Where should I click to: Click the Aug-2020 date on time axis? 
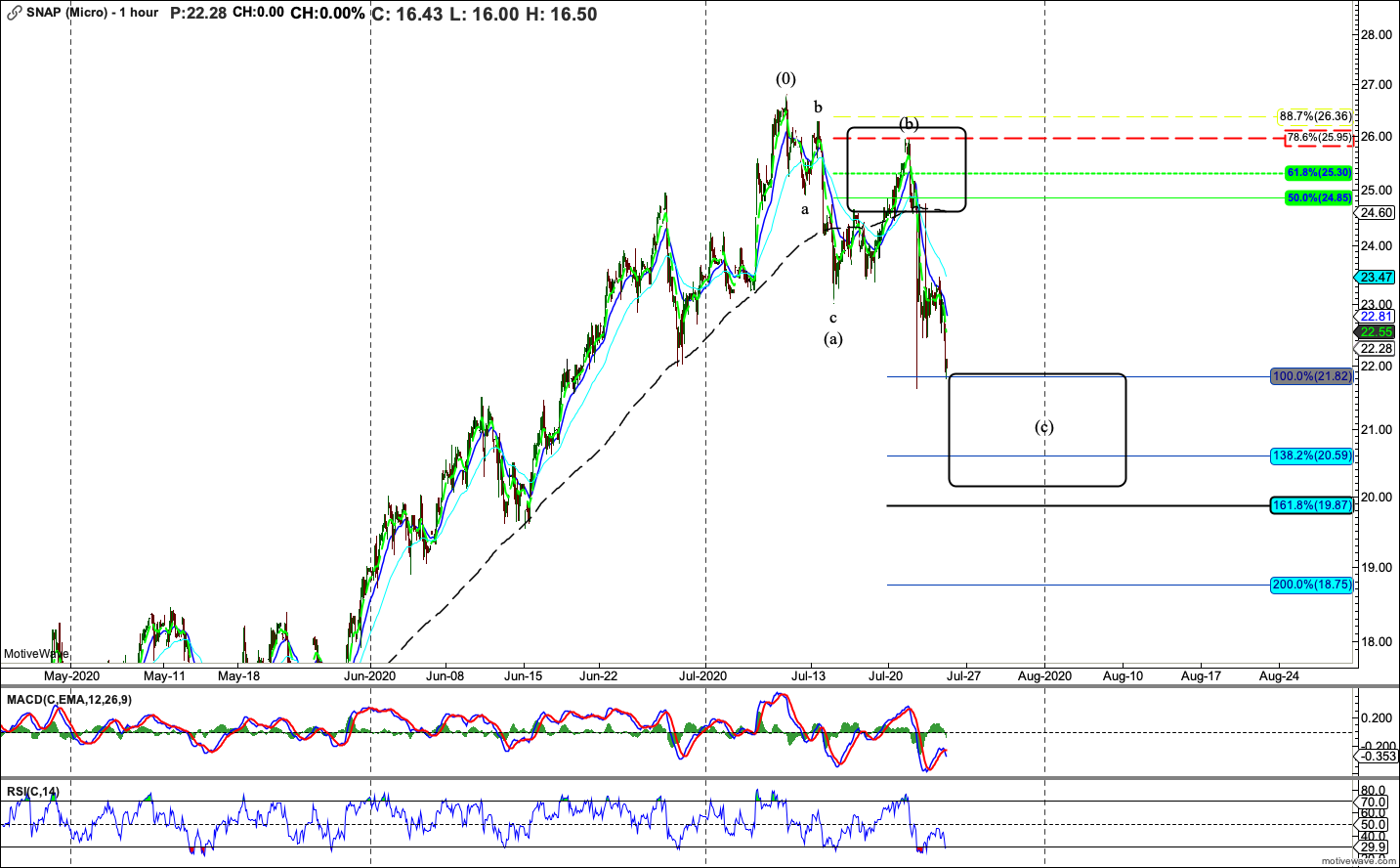click(1044, 675)
